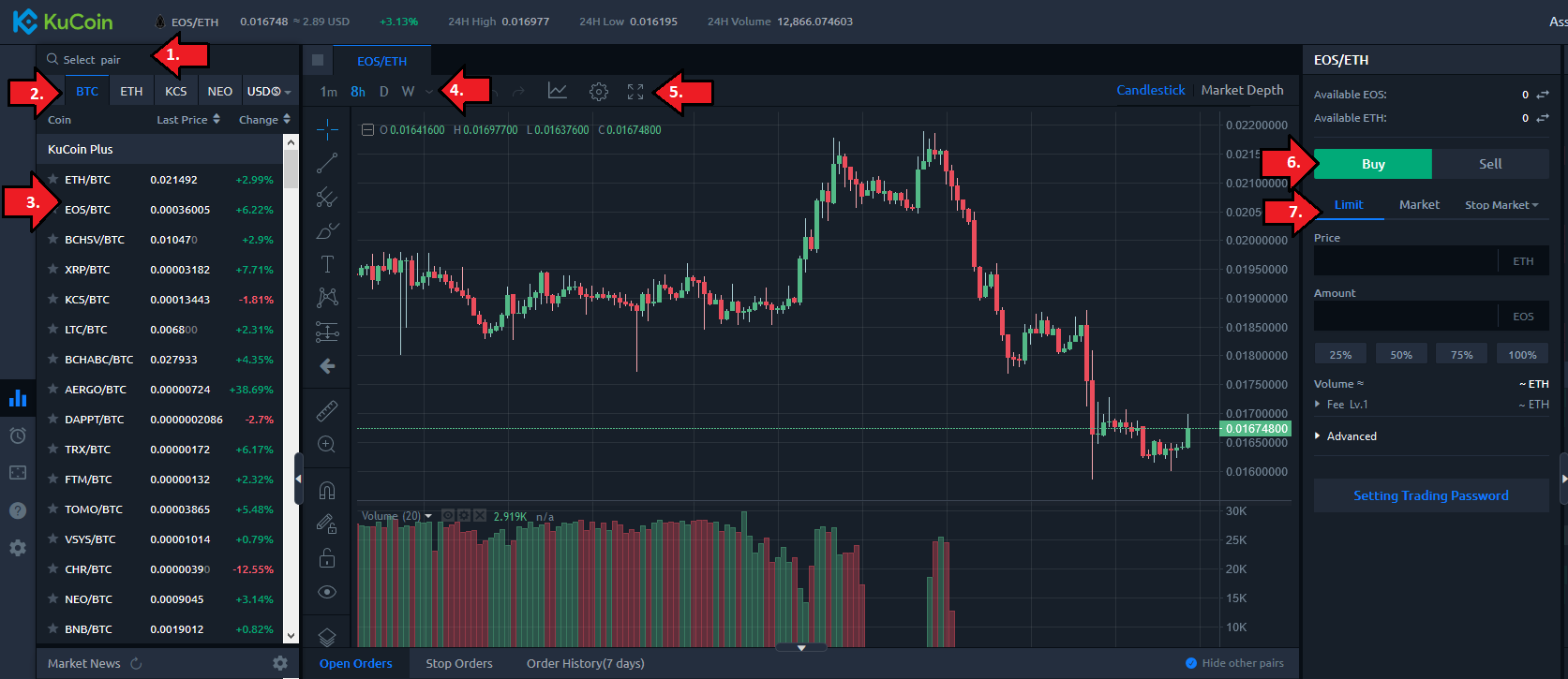
Task: Select the XABCD pattern tool
Action: pos(327,298)
